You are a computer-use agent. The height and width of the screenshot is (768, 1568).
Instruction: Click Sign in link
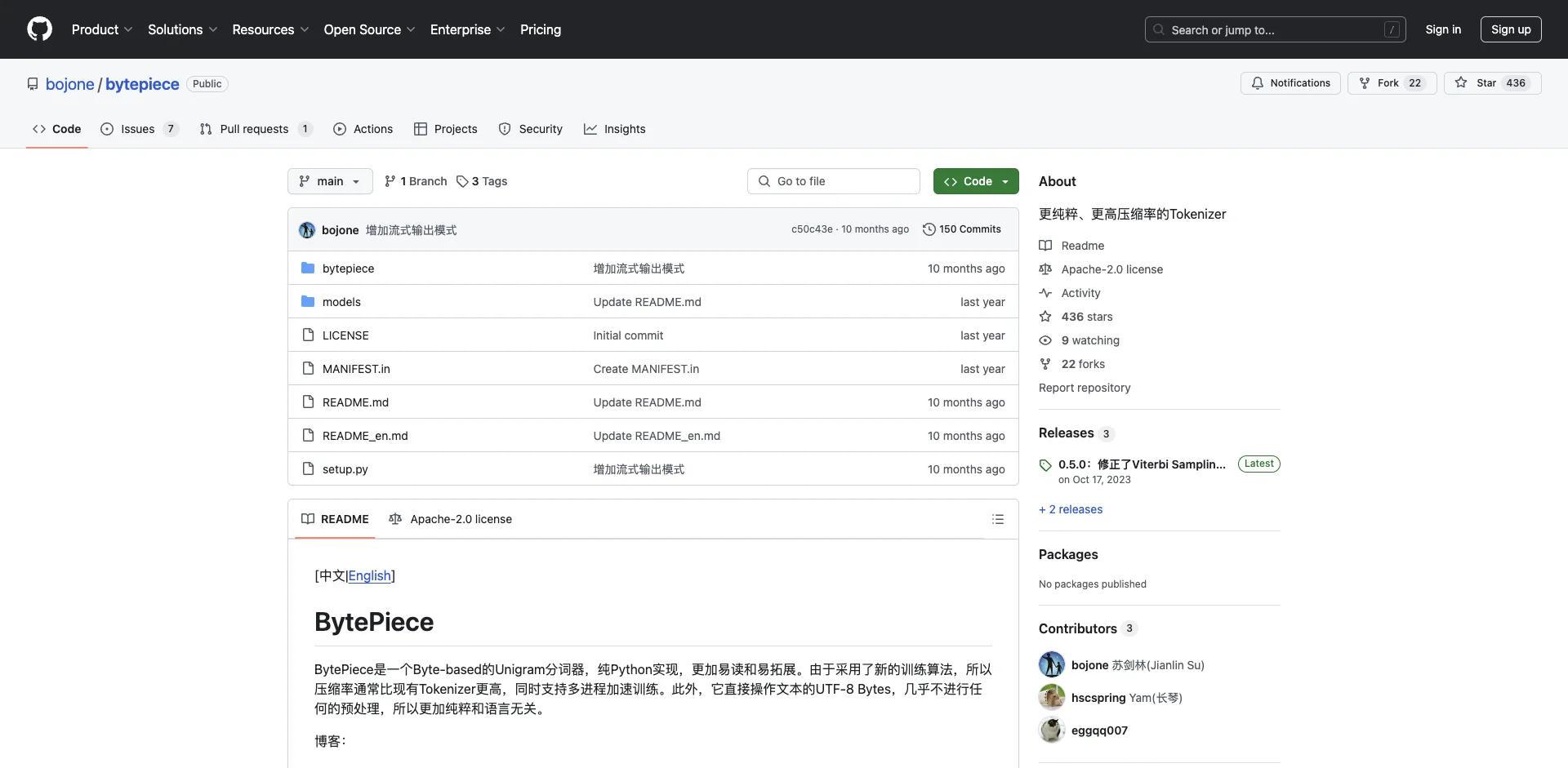point(1443,29)
